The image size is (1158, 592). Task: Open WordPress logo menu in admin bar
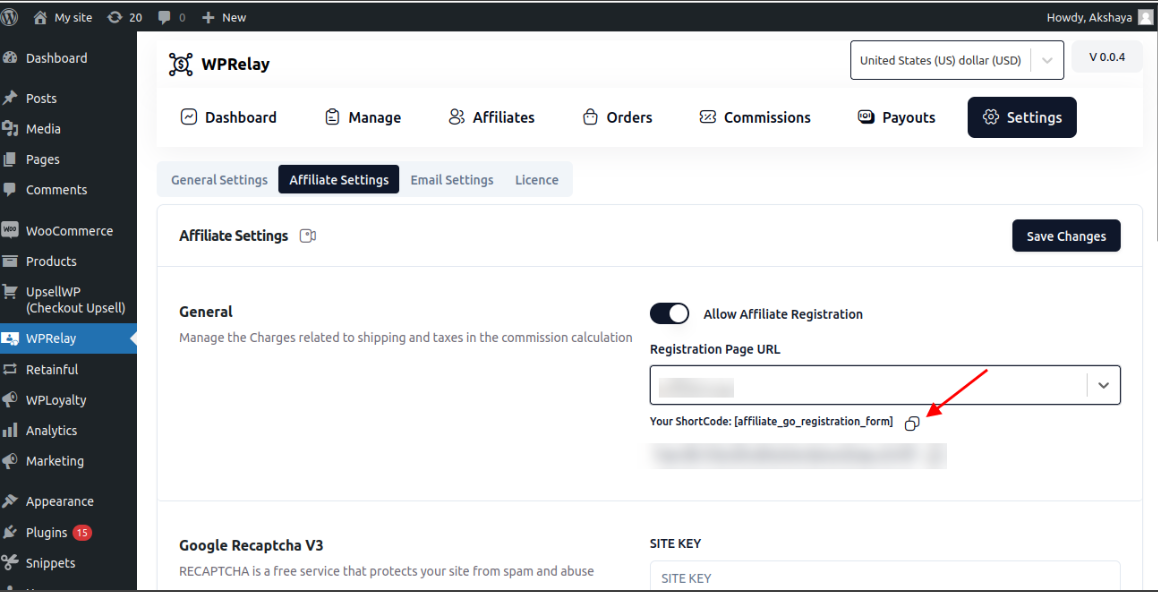13,17
